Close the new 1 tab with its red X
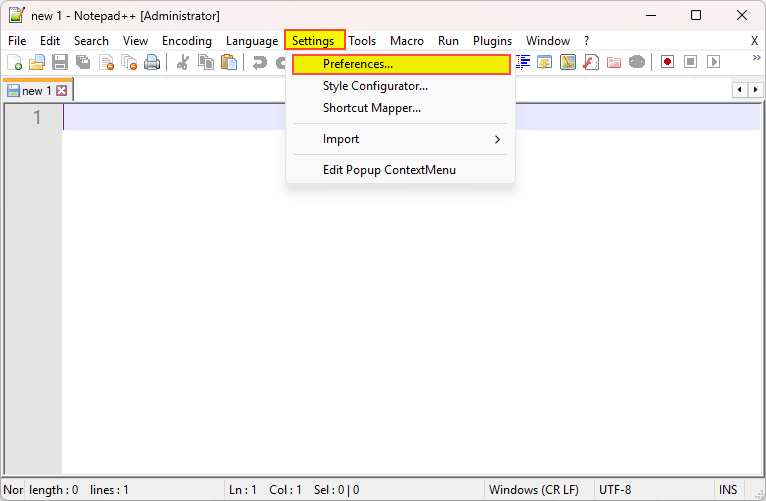Viewport: 766px width, 501px height. (x=62, y=90)
